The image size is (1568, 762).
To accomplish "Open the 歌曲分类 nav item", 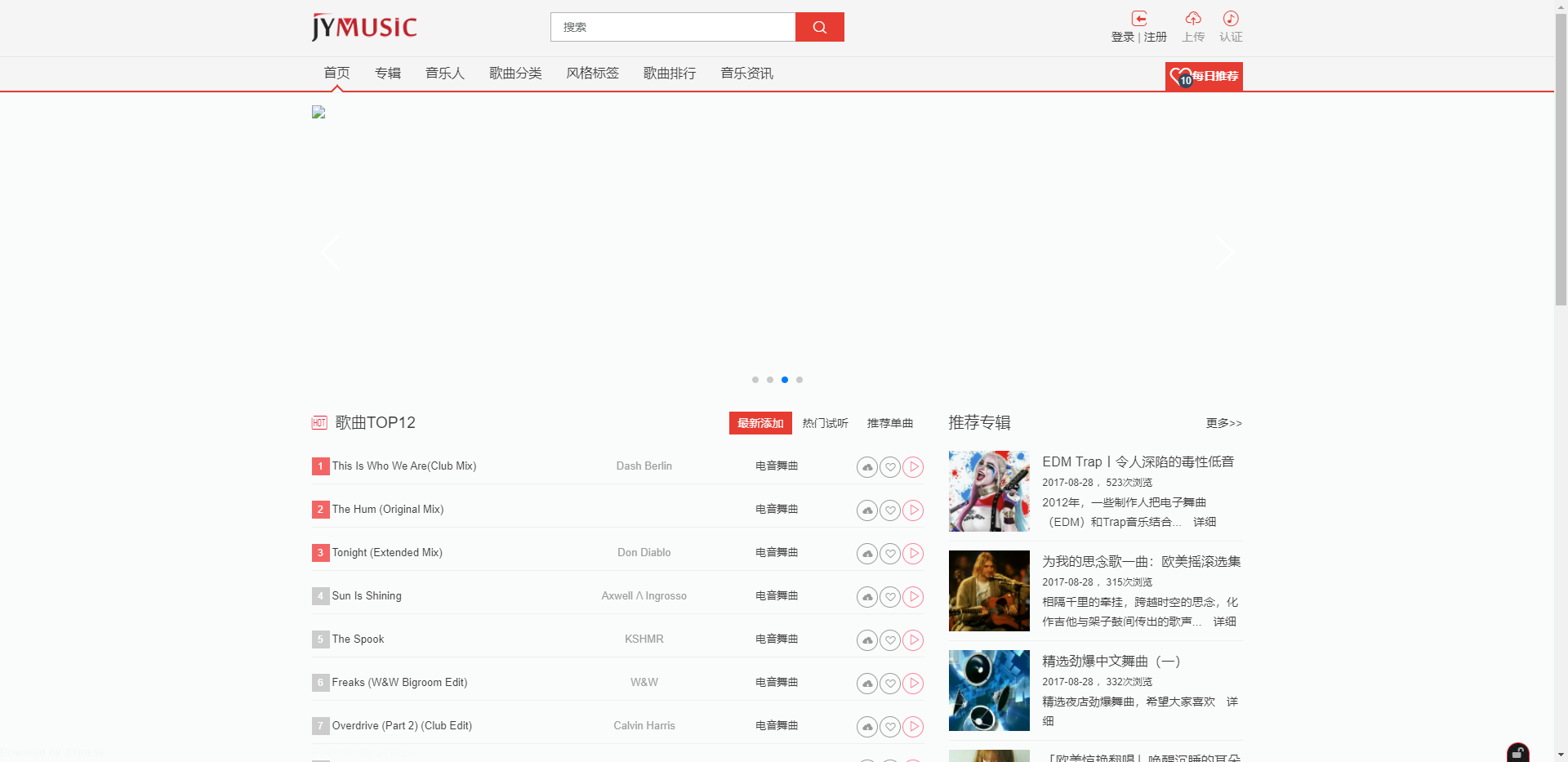I will coord(515,74).
